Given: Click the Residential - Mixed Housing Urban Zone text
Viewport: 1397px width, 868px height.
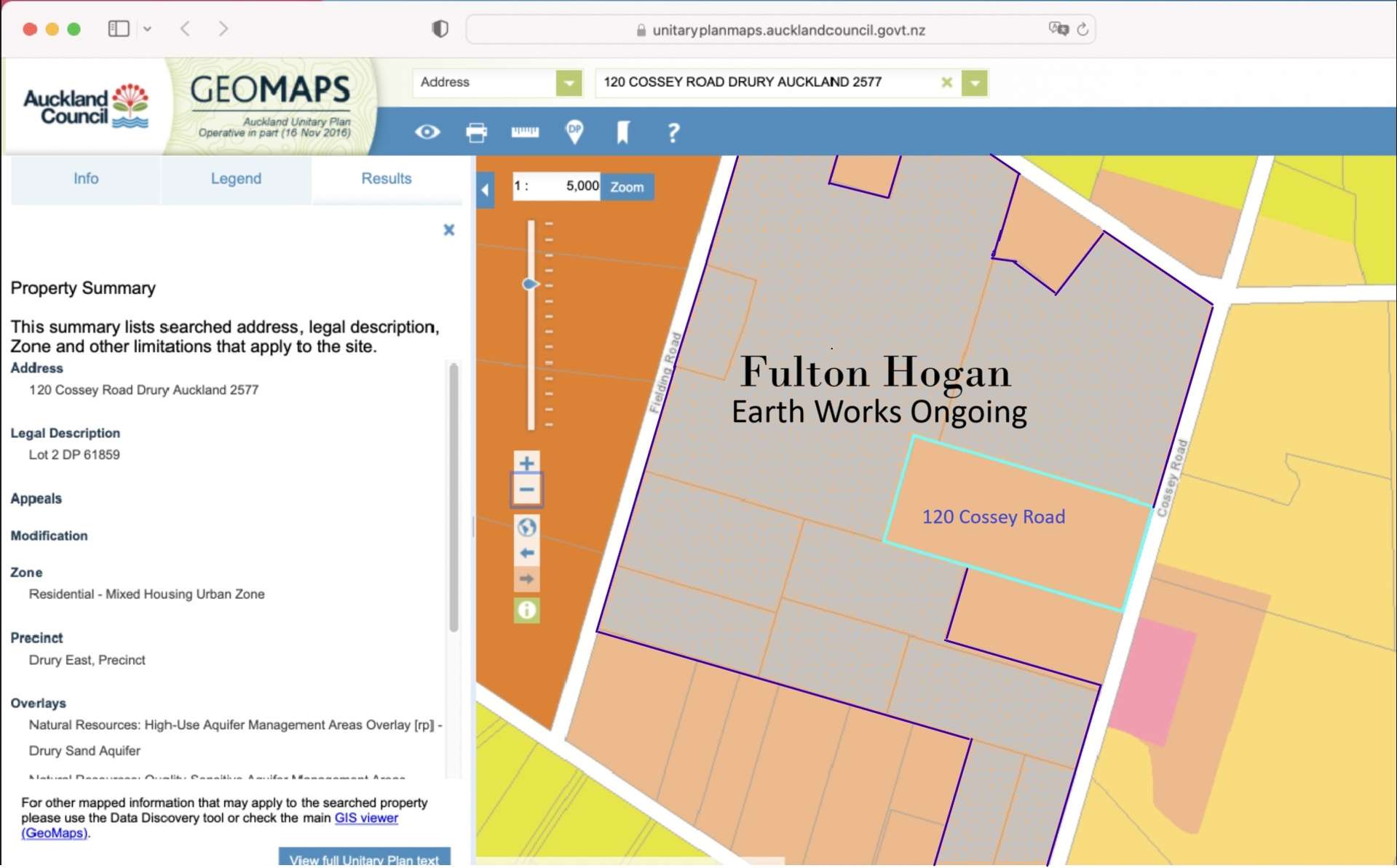Looking at the screenshot, I should 146,594.
